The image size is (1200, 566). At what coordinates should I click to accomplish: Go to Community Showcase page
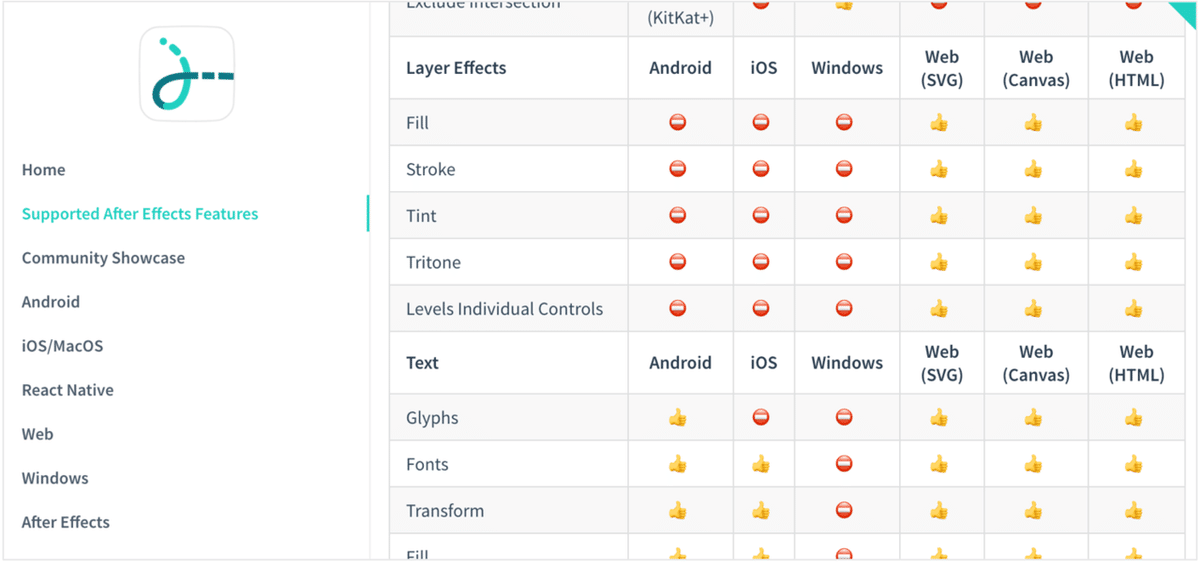click(103, 258)
